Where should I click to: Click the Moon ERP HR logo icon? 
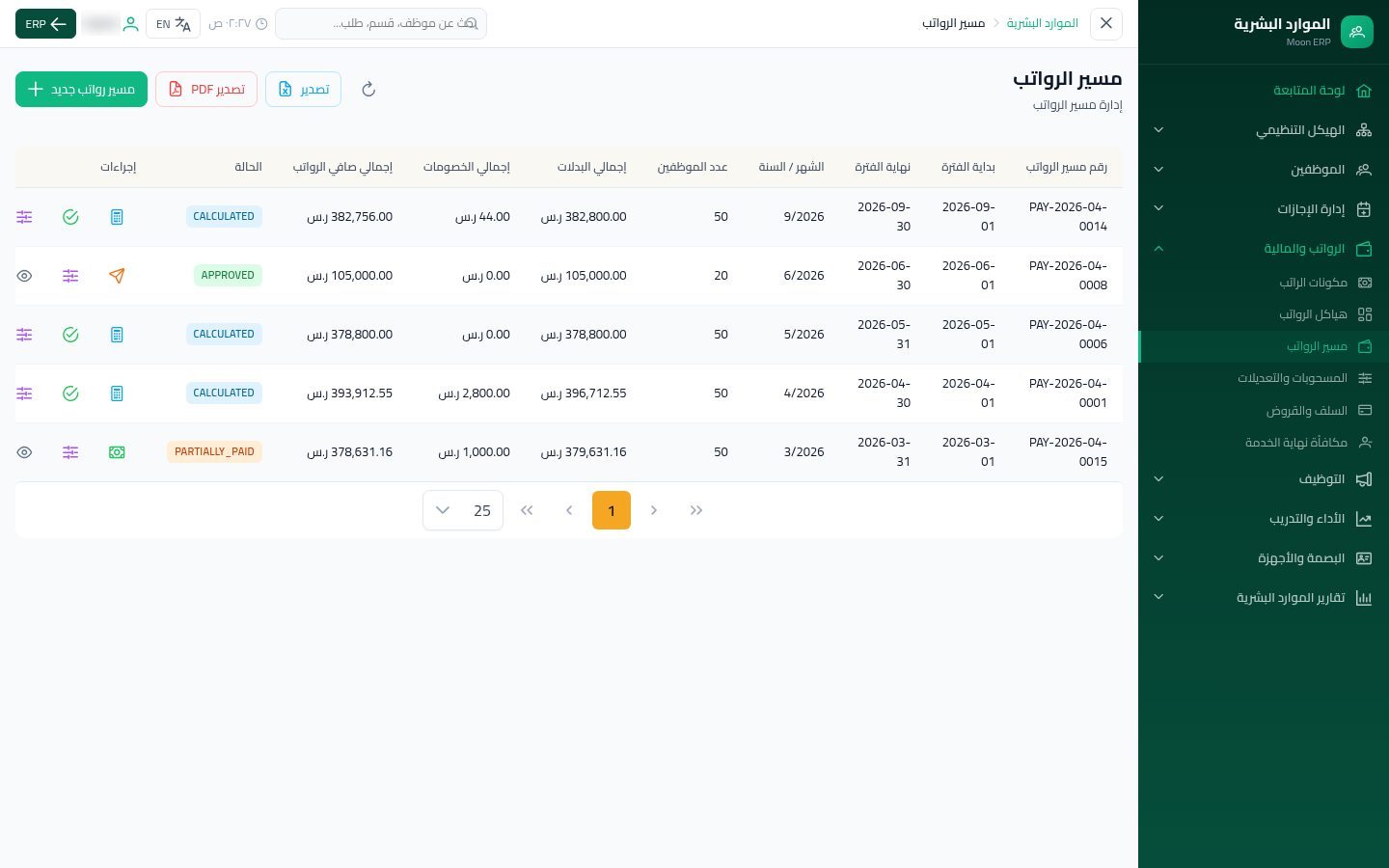pos(1357,32)
